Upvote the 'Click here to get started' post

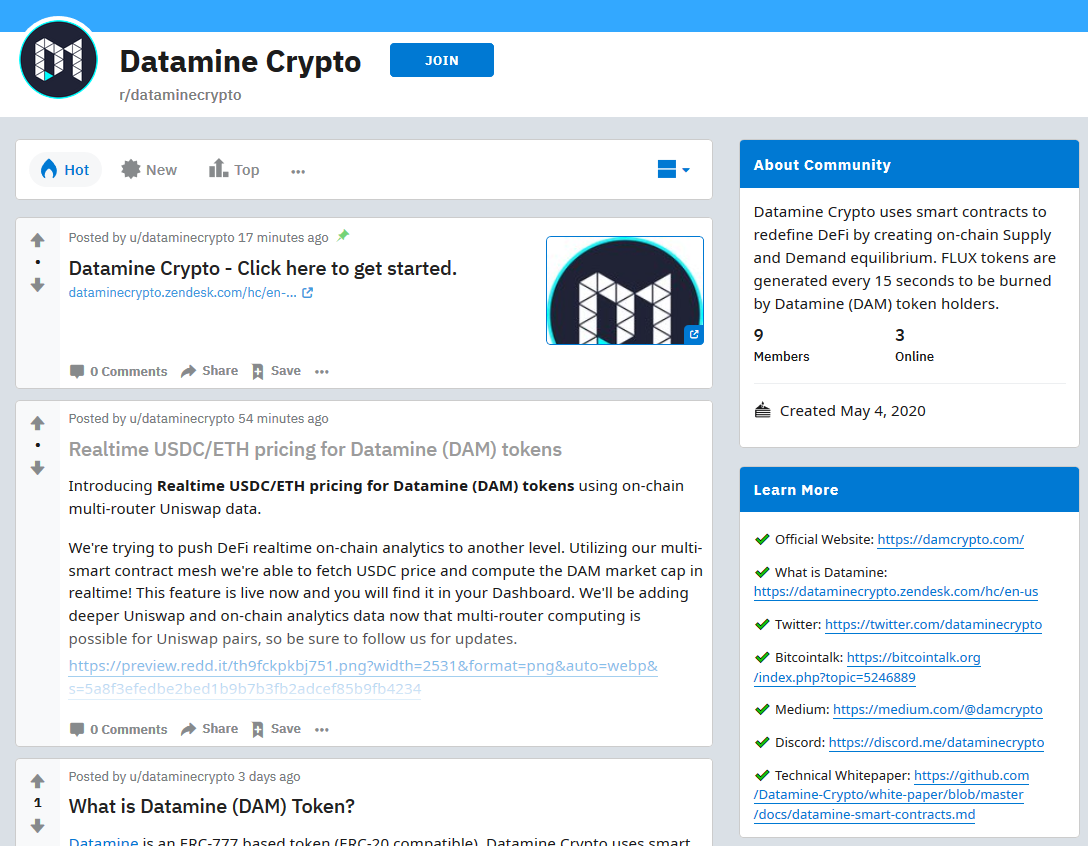pos(37,240)
